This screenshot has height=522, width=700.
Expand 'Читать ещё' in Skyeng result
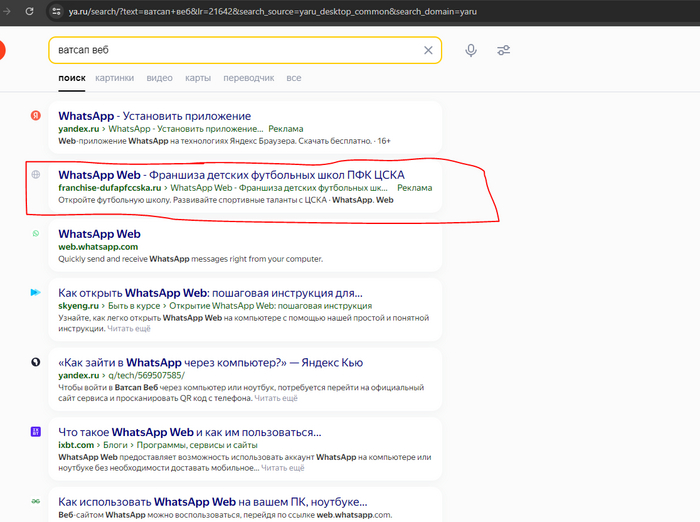129,328
